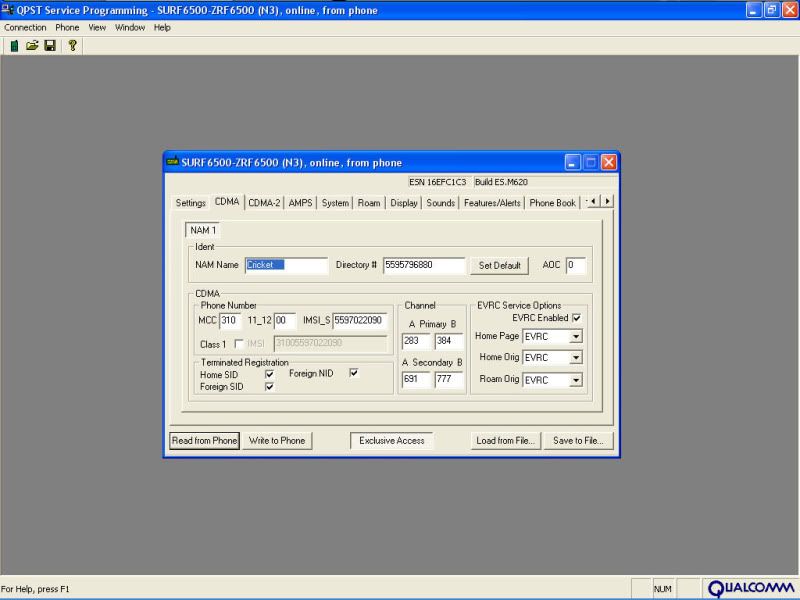
Task: Select the NAM 1 sub-tab
Action: (203, 230)
